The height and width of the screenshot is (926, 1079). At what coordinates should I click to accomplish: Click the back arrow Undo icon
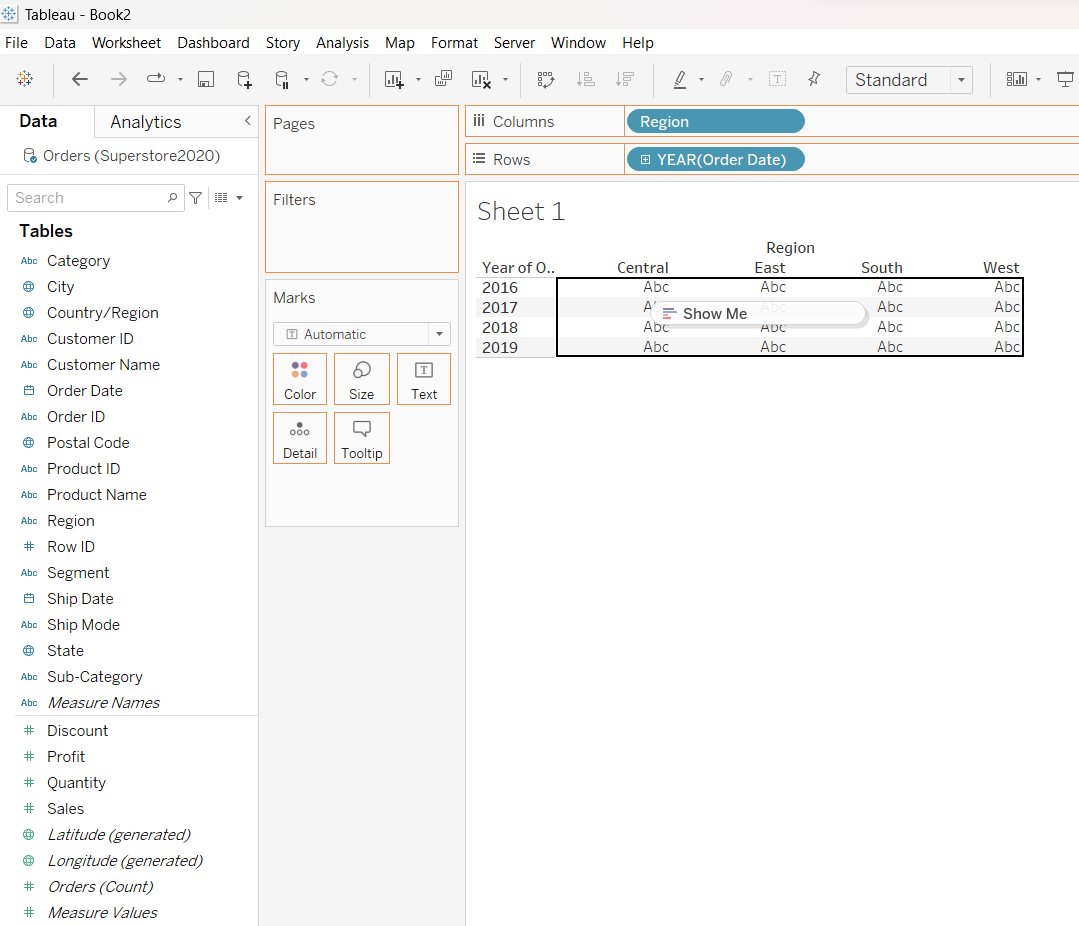click(80, 80)
